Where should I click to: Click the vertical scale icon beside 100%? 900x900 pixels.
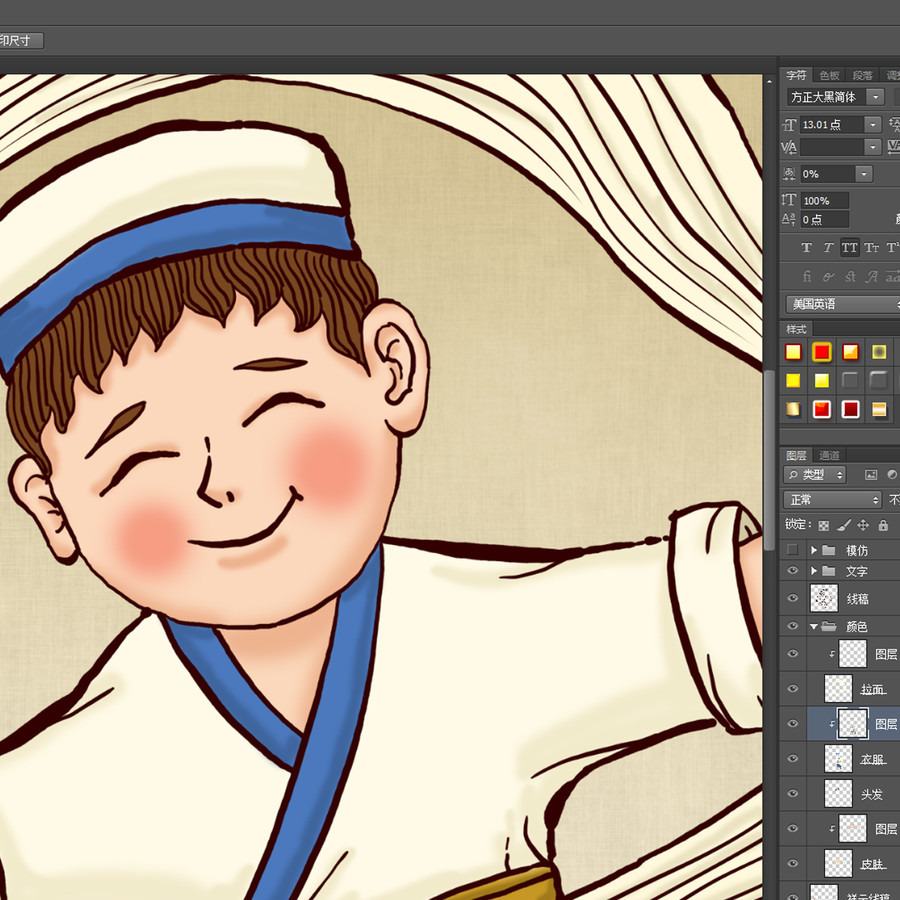coord(789,200)
